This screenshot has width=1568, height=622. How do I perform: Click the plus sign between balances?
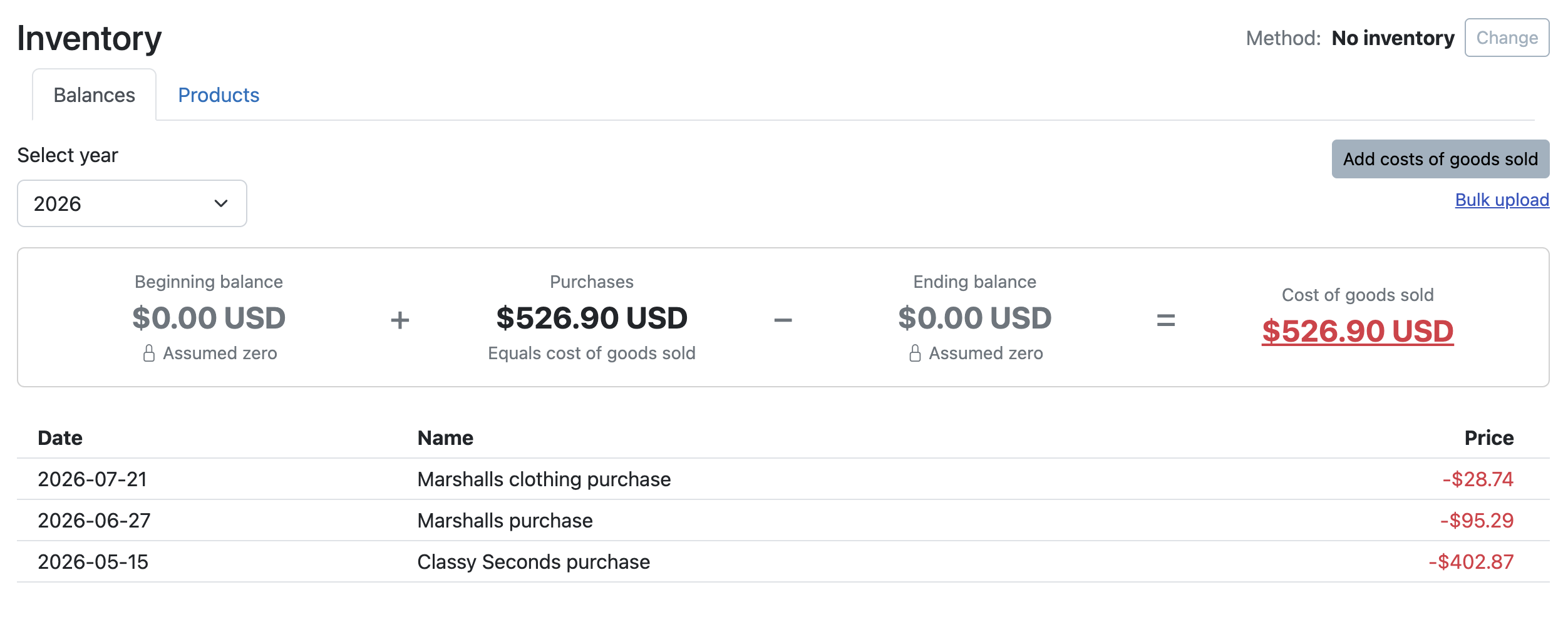point(400,320)
